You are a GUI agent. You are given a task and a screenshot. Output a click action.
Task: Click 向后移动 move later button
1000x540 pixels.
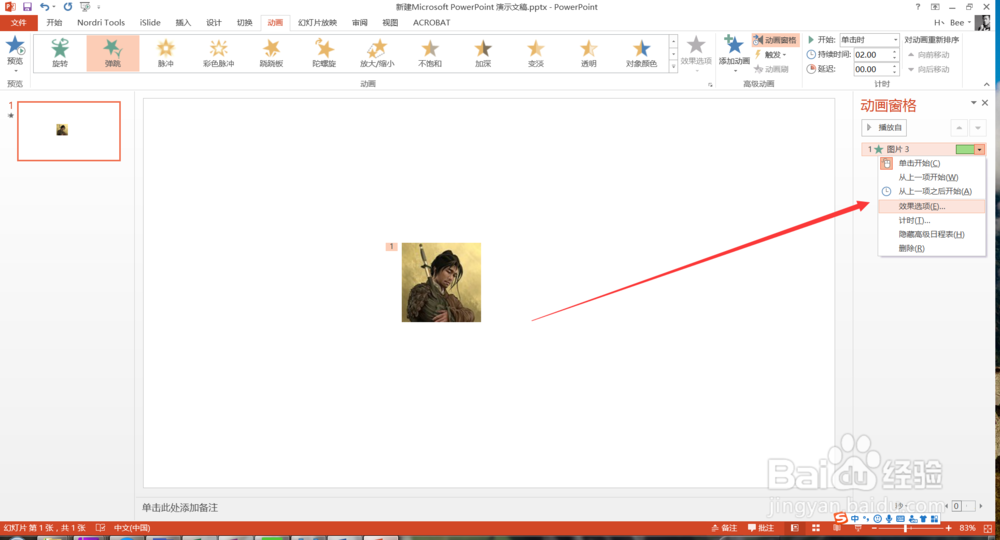click(929, 69)
